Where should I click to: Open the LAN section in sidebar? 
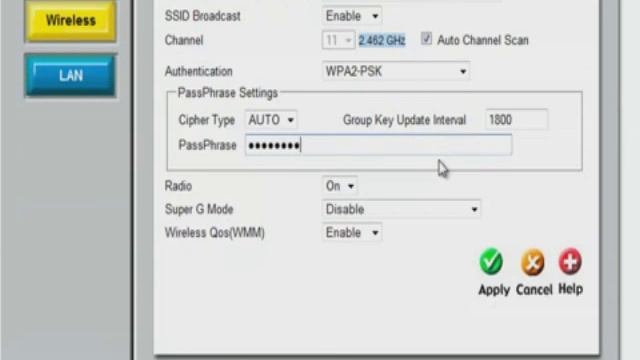[x=71, y=76]
